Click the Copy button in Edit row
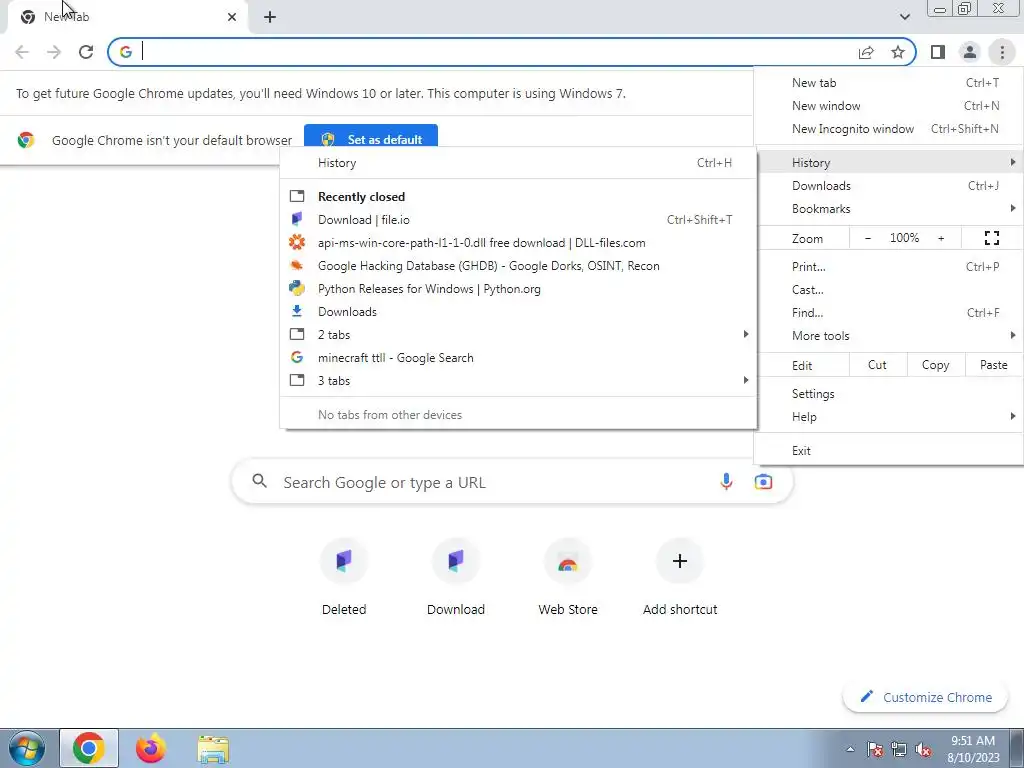This screenshot has height=768, width=1024. 935,365
